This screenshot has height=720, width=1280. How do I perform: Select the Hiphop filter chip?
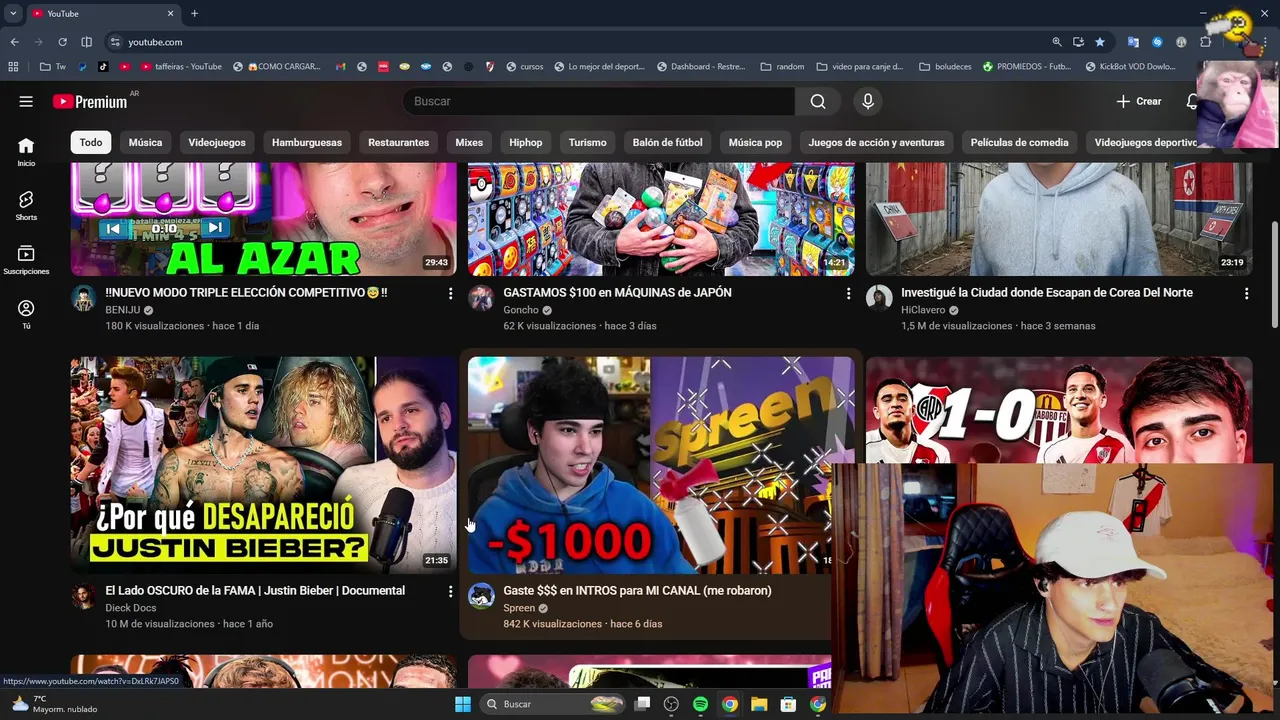point(525,142)
